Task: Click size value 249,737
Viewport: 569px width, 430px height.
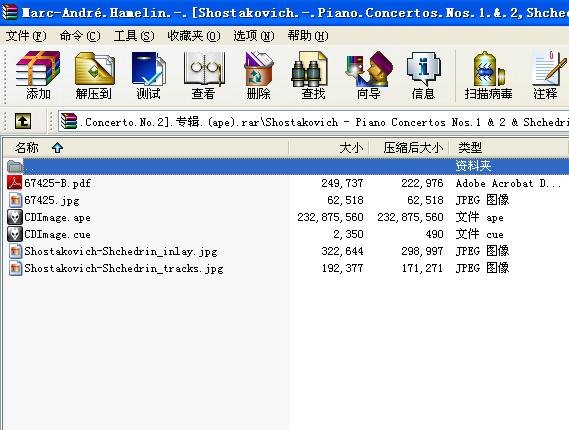Action: 342,183
